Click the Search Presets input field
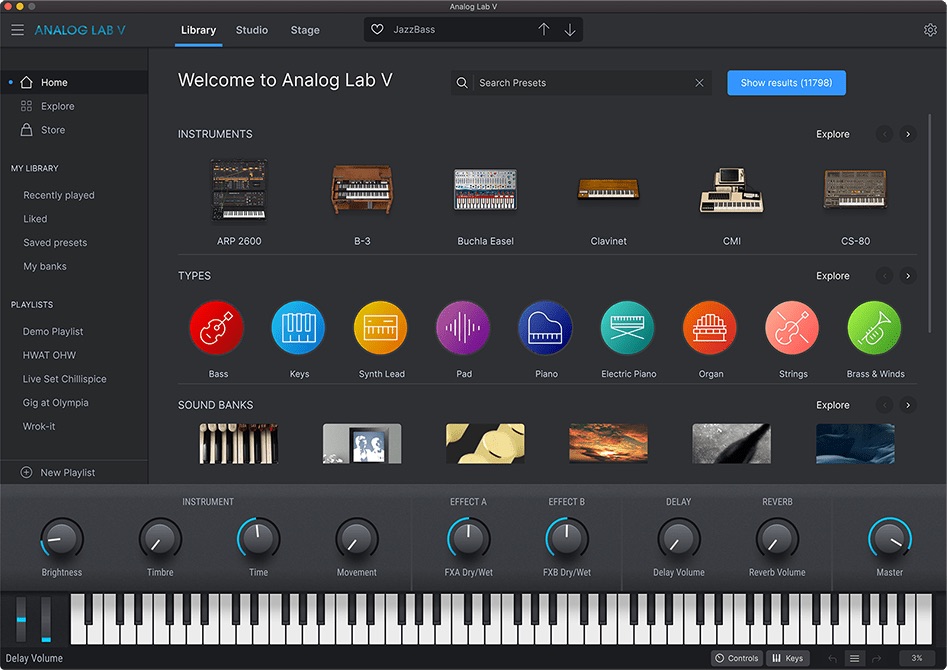Image resolution: width=947 pixels, height=670 pixels. (583, 83)
